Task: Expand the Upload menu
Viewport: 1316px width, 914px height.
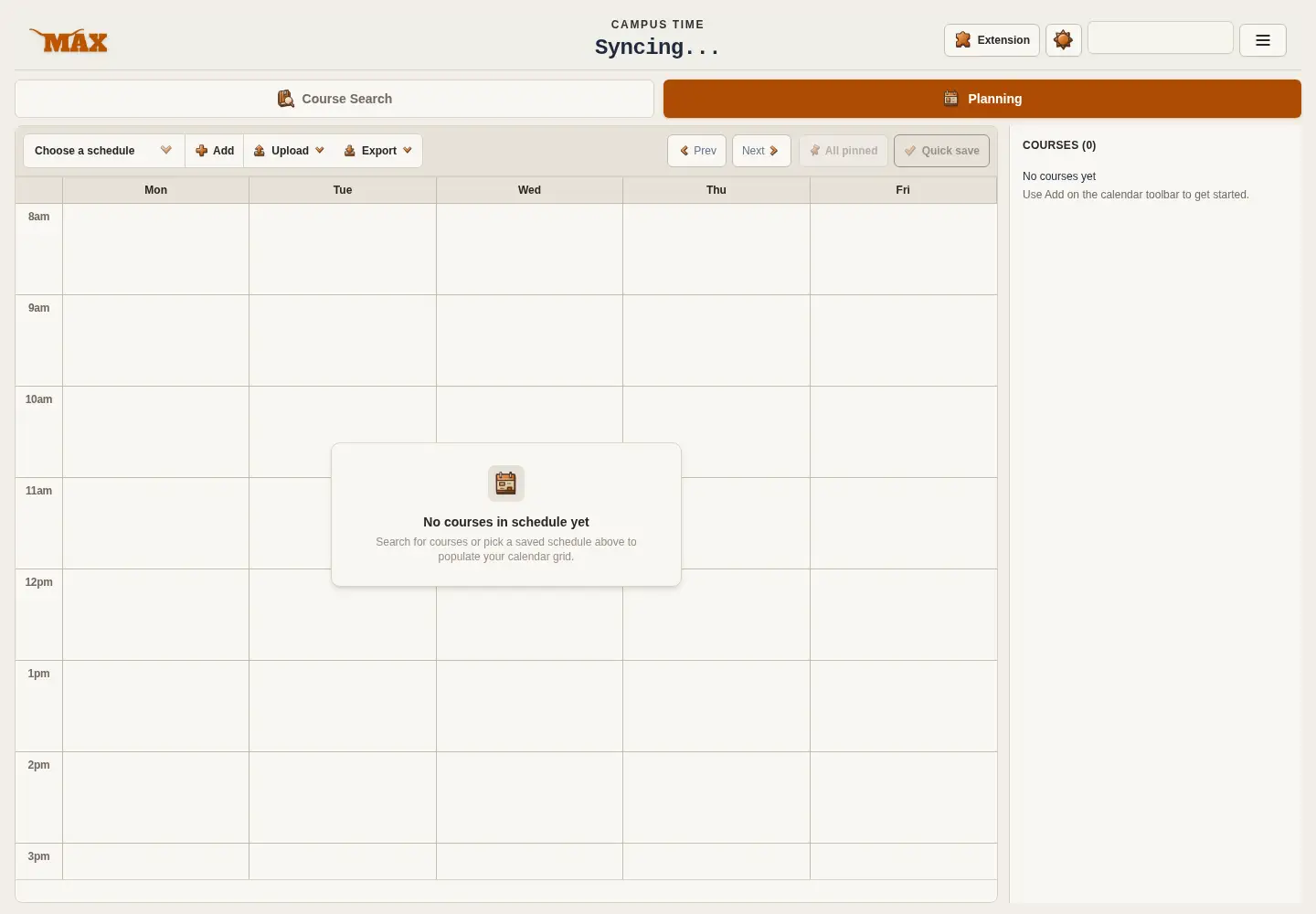Action: (289, 151)
